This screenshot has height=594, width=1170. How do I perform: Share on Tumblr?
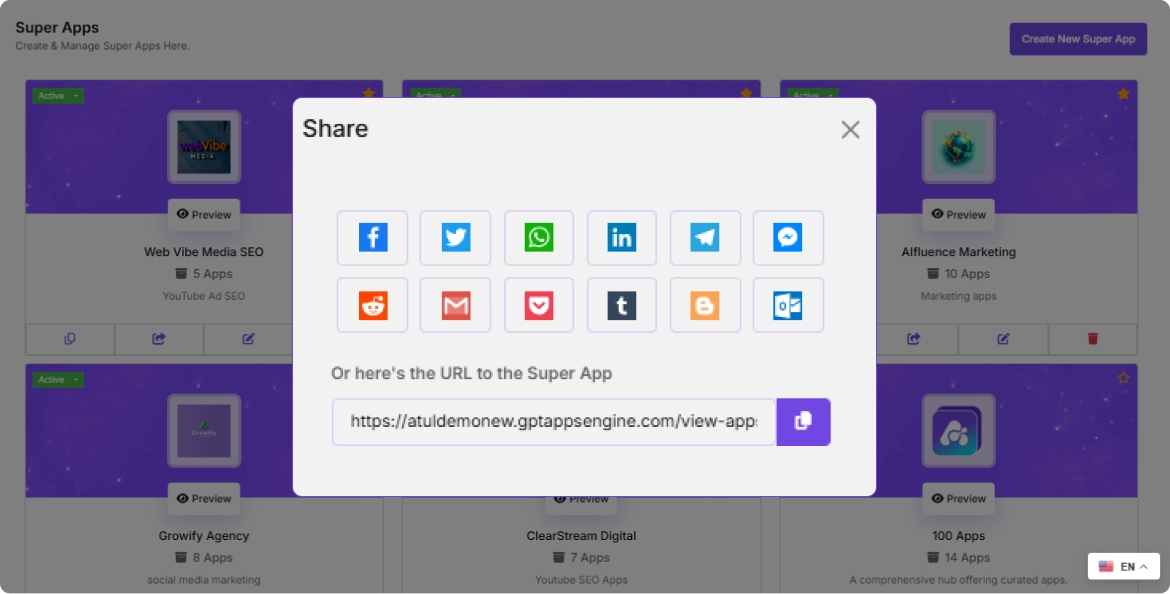pos(621,305)
